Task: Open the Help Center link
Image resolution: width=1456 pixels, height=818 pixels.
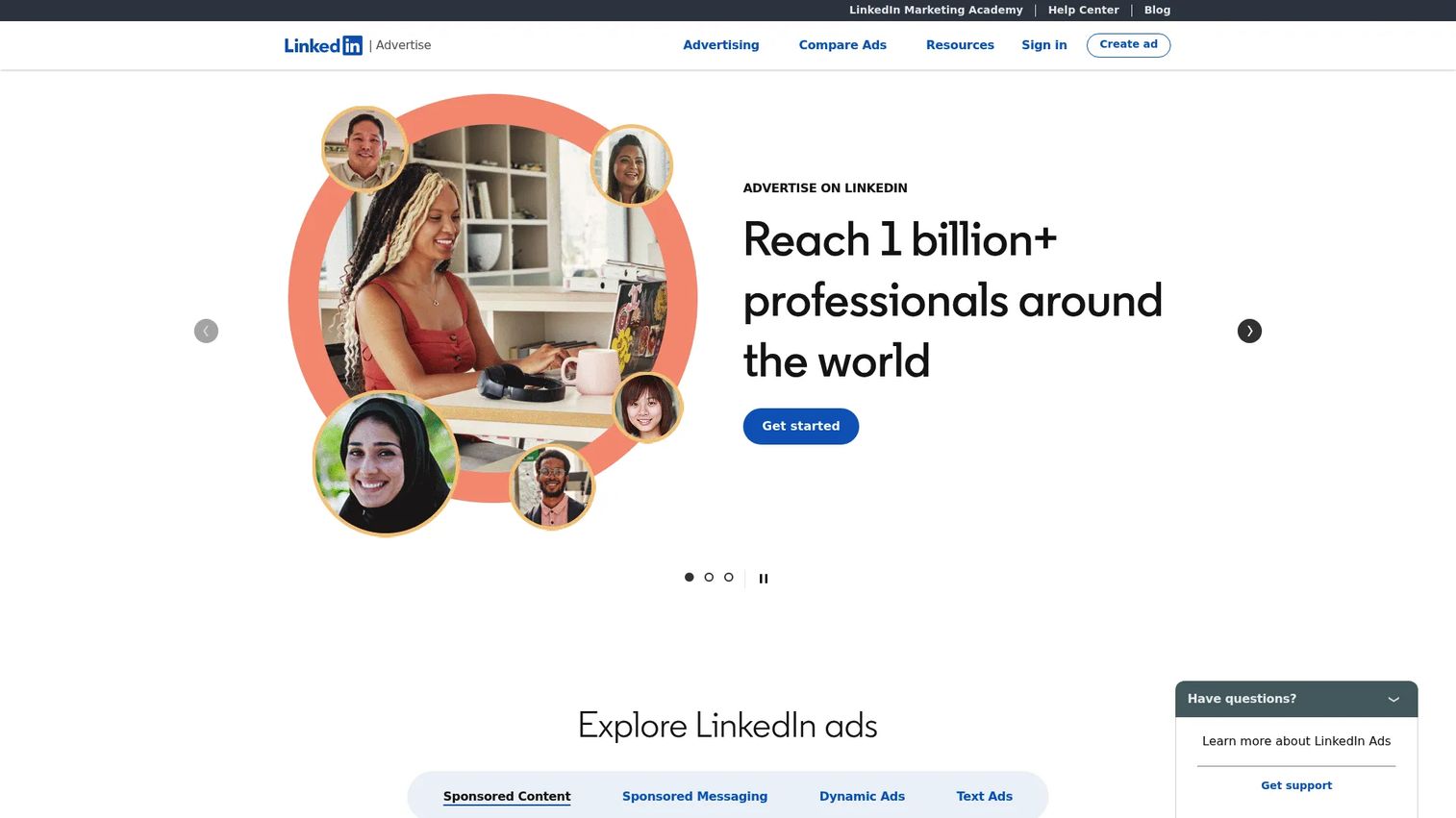Action: point(1084,10)
